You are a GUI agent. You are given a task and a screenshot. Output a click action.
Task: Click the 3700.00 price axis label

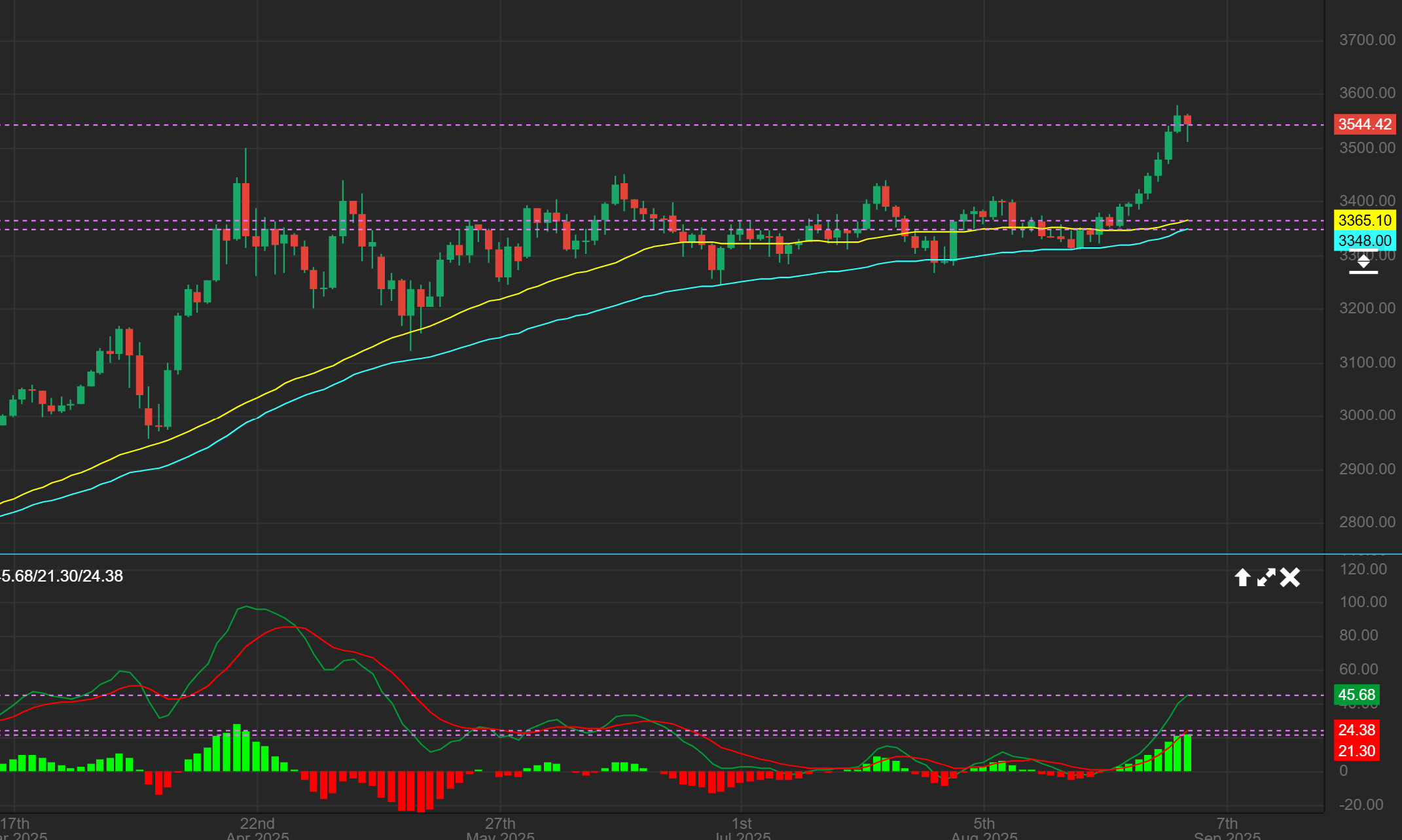coord(1367,40)
